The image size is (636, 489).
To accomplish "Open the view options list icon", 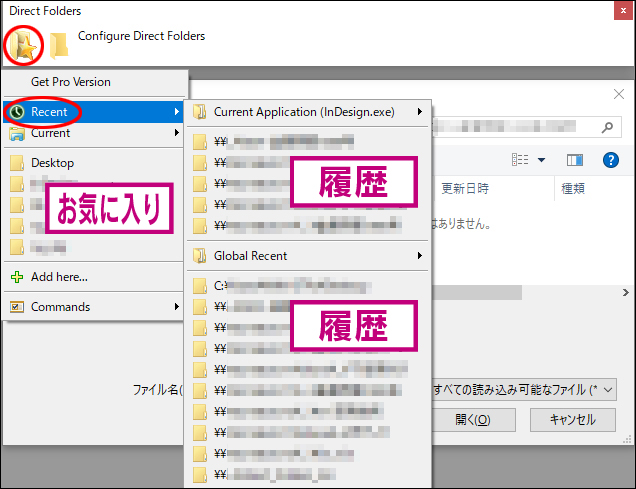I will tap(520, 160).
